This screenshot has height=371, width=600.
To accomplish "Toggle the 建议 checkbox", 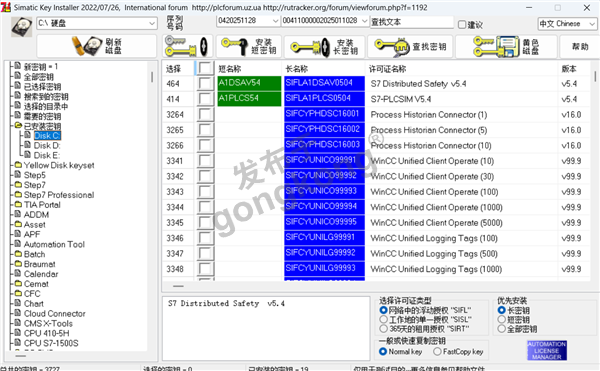I will [462, 24].
